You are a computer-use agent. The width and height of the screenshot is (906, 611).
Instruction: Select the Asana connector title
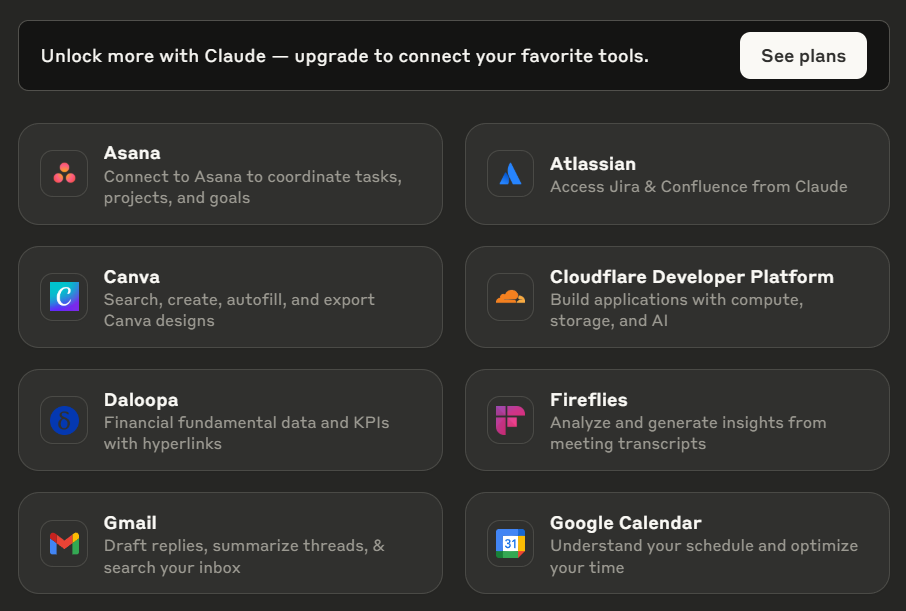(x=132, y=153)
